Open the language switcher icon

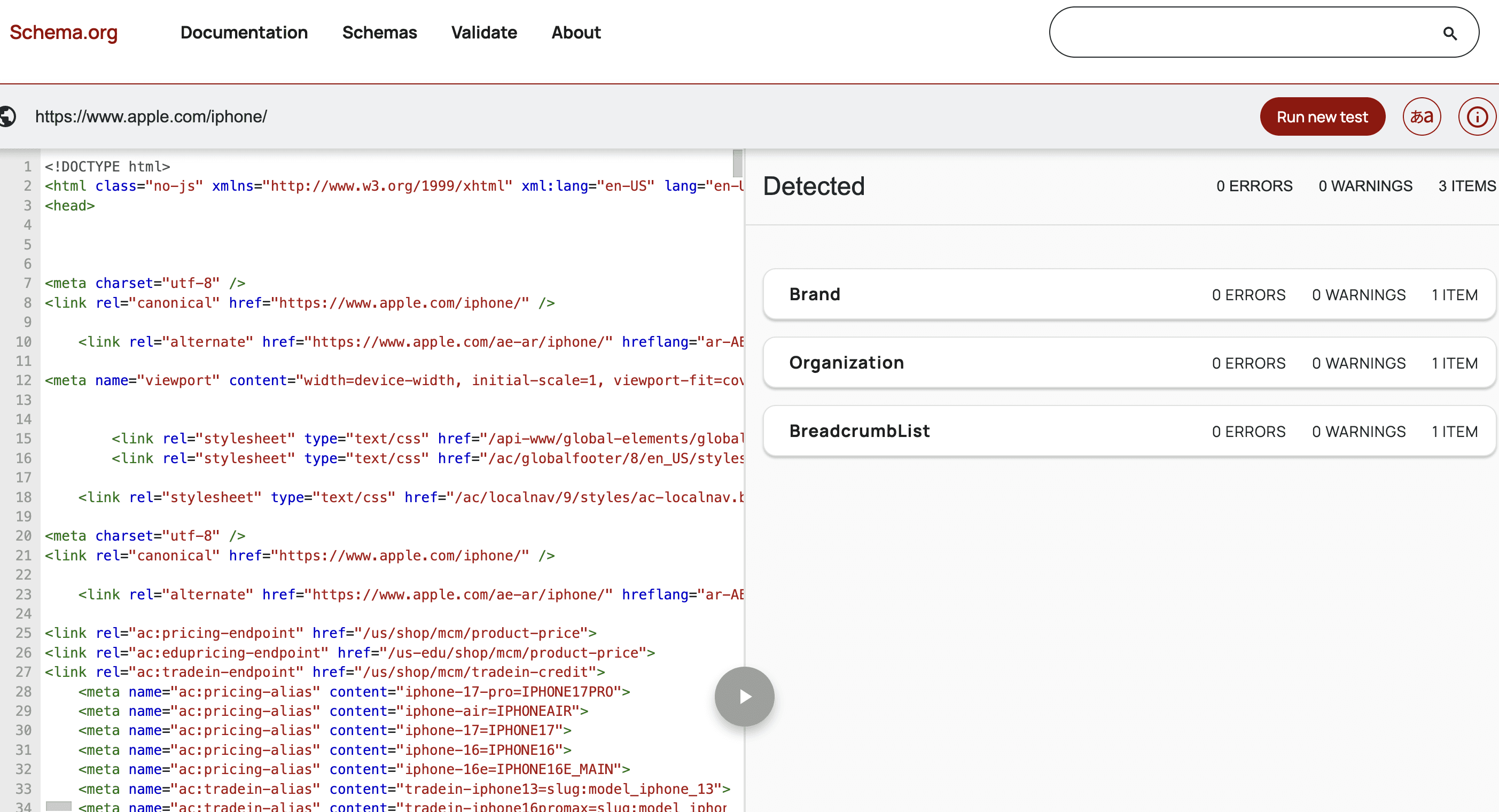pyautogui.click(x=1422, y=116)
